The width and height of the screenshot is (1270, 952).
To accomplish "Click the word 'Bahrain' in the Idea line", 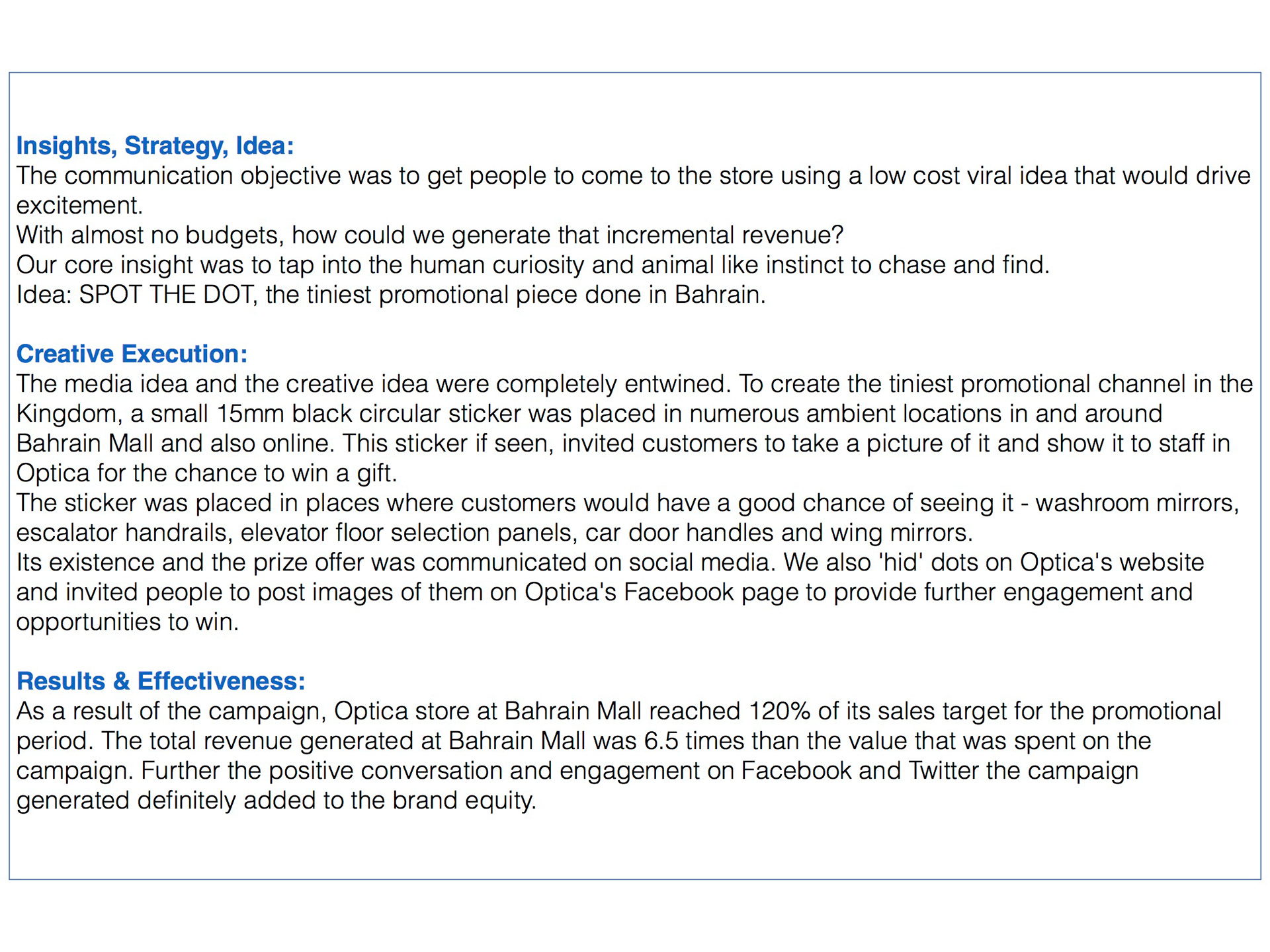I will pyautogui.click(x=720, y=295).
